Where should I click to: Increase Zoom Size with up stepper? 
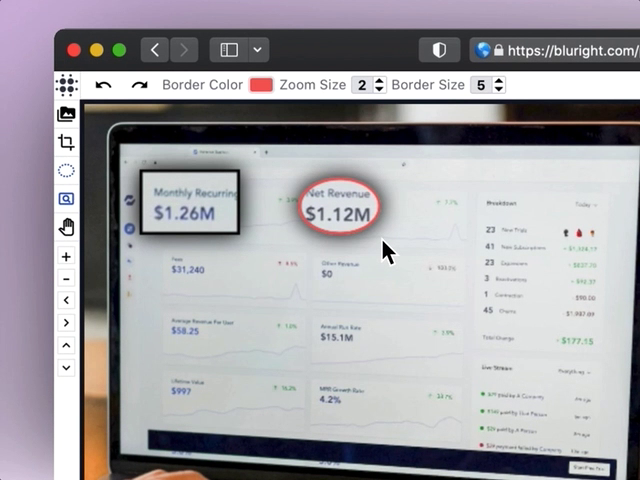(x=380, y=81)
